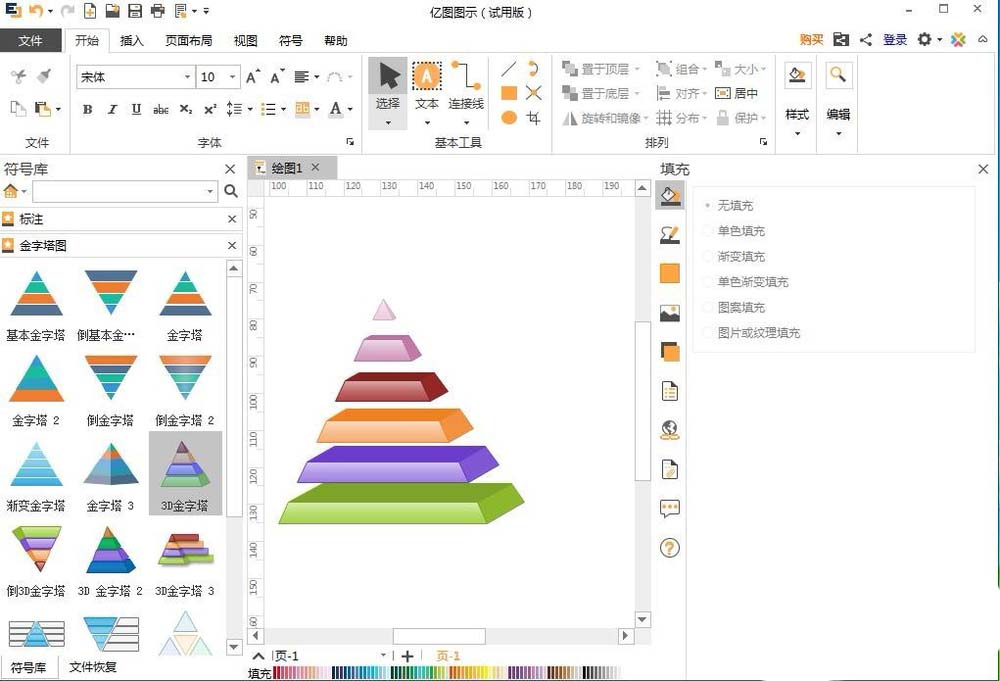The height and width of the screenshot is (681, 1000).
Task: Open the search icon in 符号库 panel
Action: pyautogui.click(x=230, y=190)
